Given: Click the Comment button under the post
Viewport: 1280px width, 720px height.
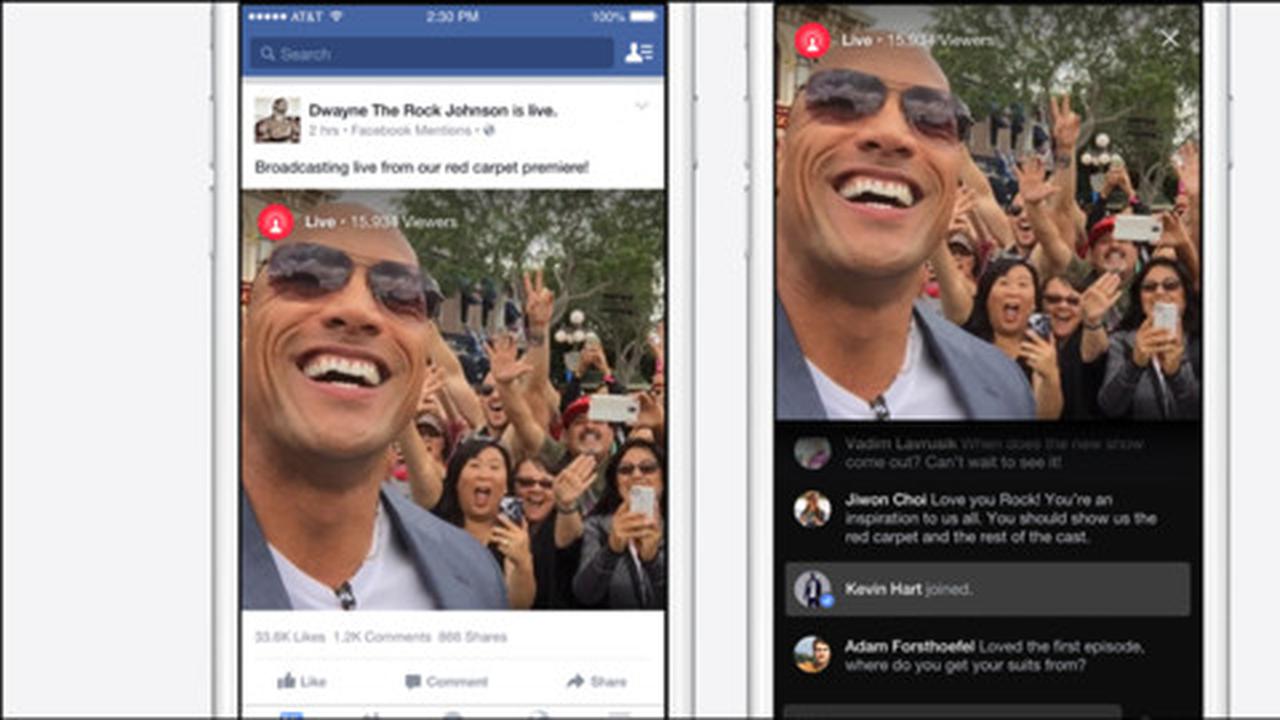Looking at the screenshot, I should [x=446, y=681].
